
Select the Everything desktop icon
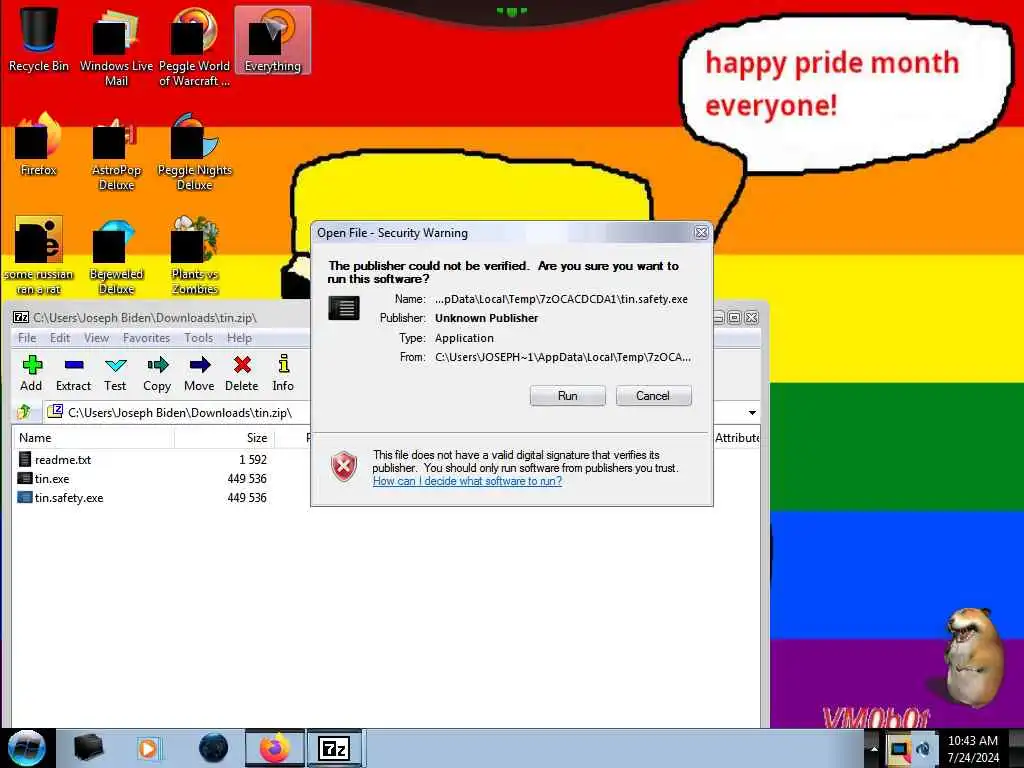[x=272, y=40]
